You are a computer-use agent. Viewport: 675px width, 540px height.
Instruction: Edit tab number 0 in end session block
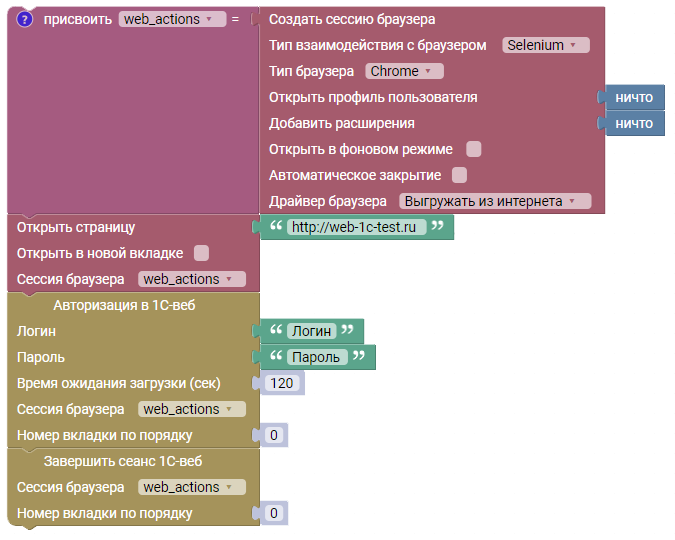tap(275, 513)
